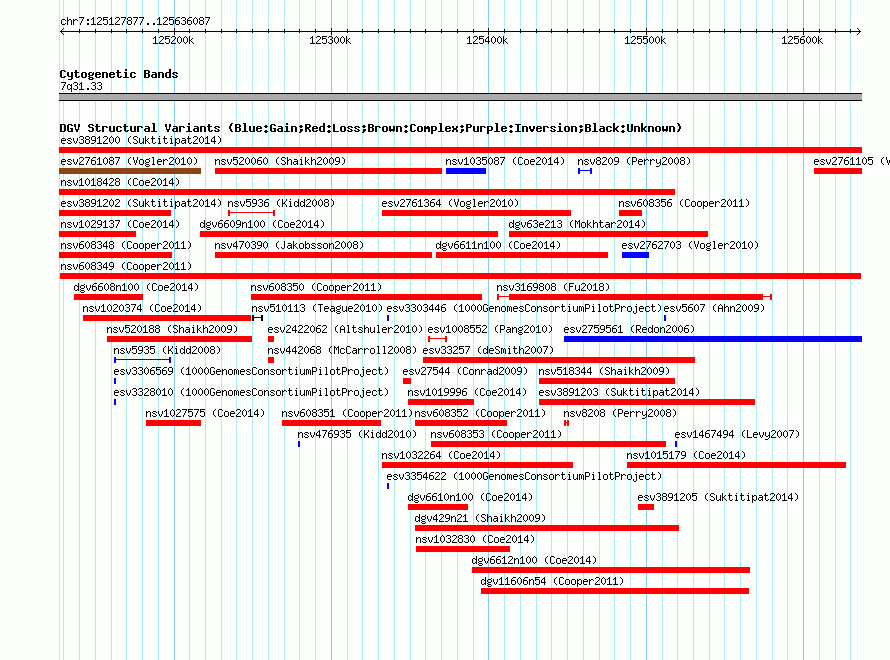890x660 pixels.
Task: Select the blue nsv5935 (Kidd2008) gain
Action: 142,360
